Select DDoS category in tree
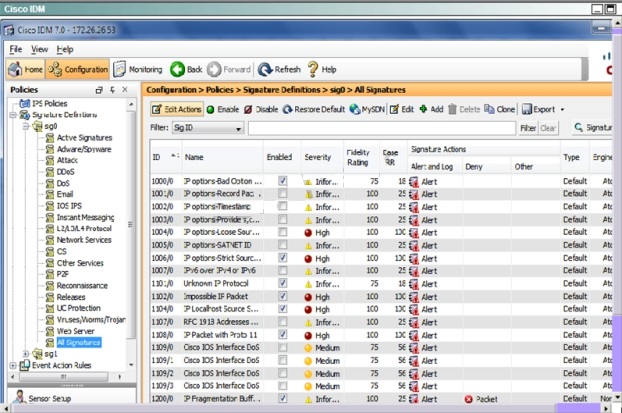 click(65, 172)
